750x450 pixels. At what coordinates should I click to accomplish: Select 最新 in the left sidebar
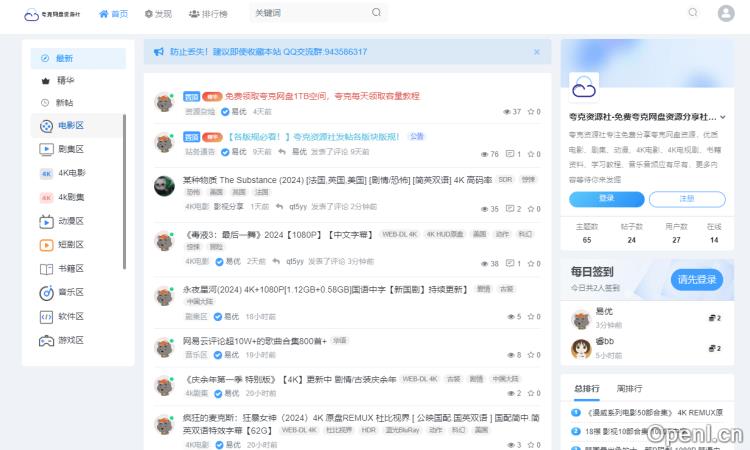(78, 58)
